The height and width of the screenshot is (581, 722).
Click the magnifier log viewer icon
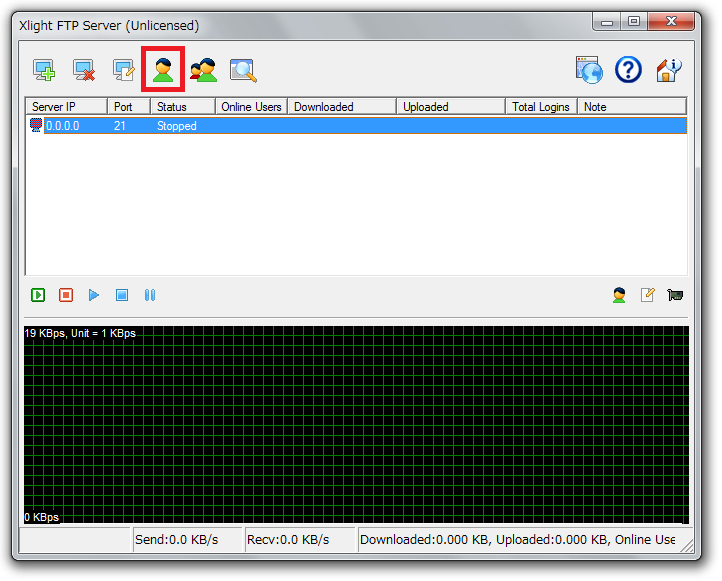click(x=243, y=70)
